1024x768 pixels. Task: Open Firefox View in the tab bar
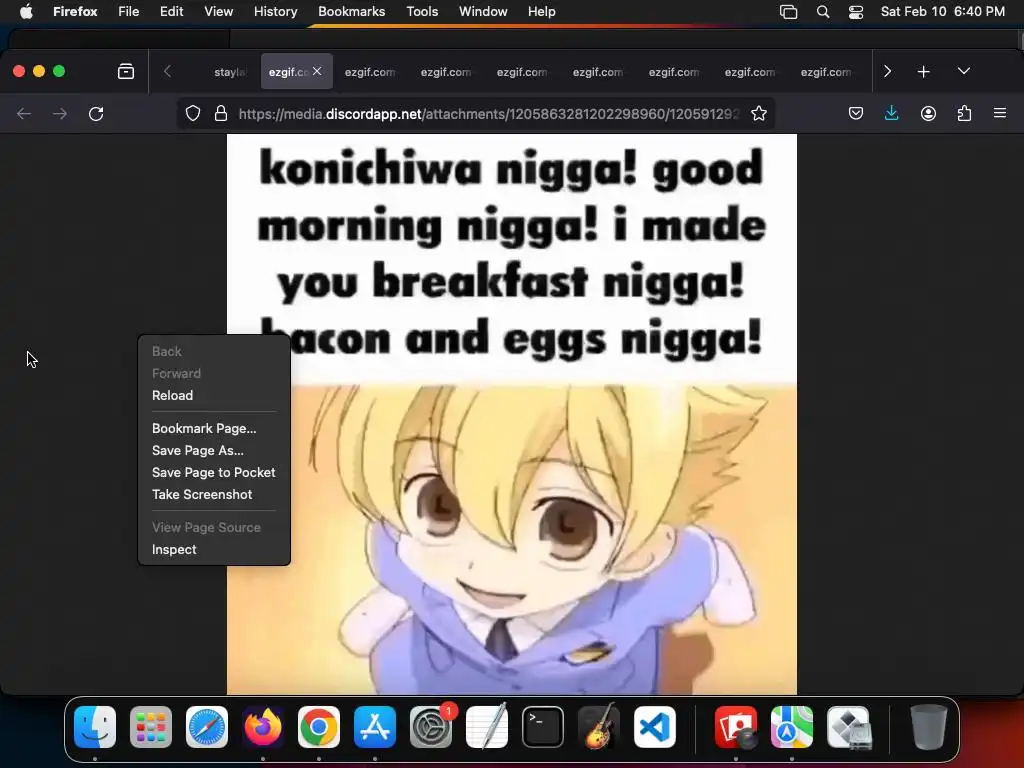(x=126, y=71)
